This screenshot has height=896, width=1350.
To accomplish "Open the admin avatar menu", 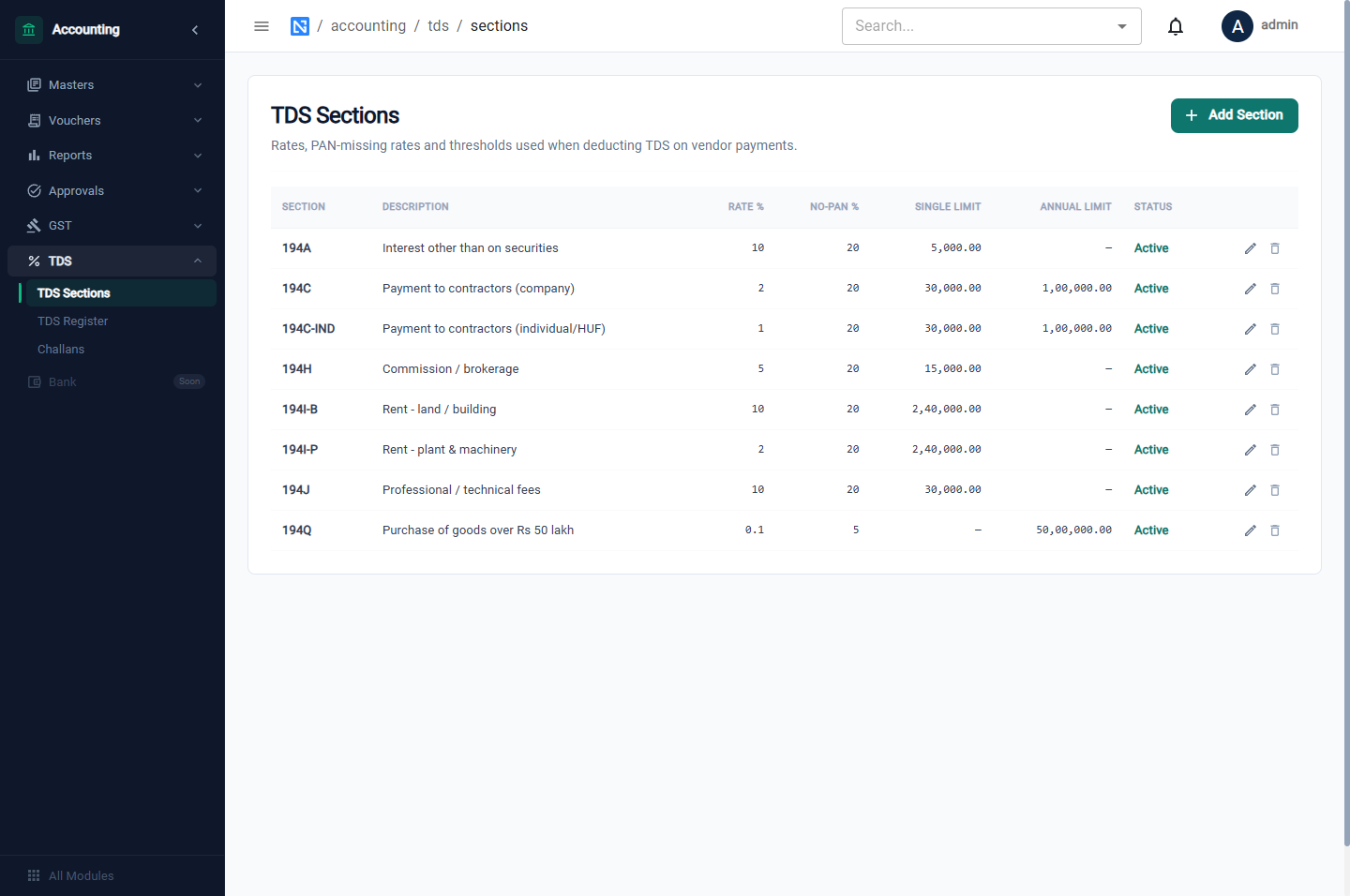I will tap(1237, 26).
